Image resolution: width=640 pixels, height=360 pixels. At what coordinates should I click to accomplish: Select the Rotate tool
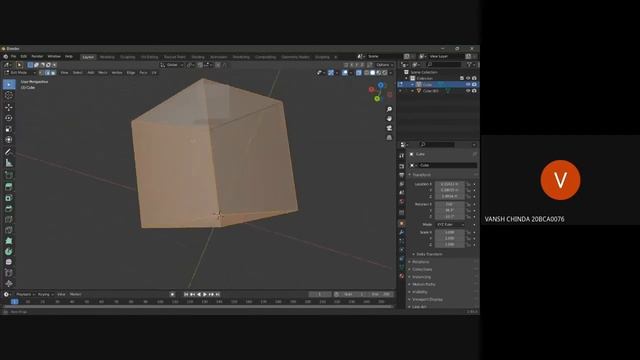pos(9,118)
